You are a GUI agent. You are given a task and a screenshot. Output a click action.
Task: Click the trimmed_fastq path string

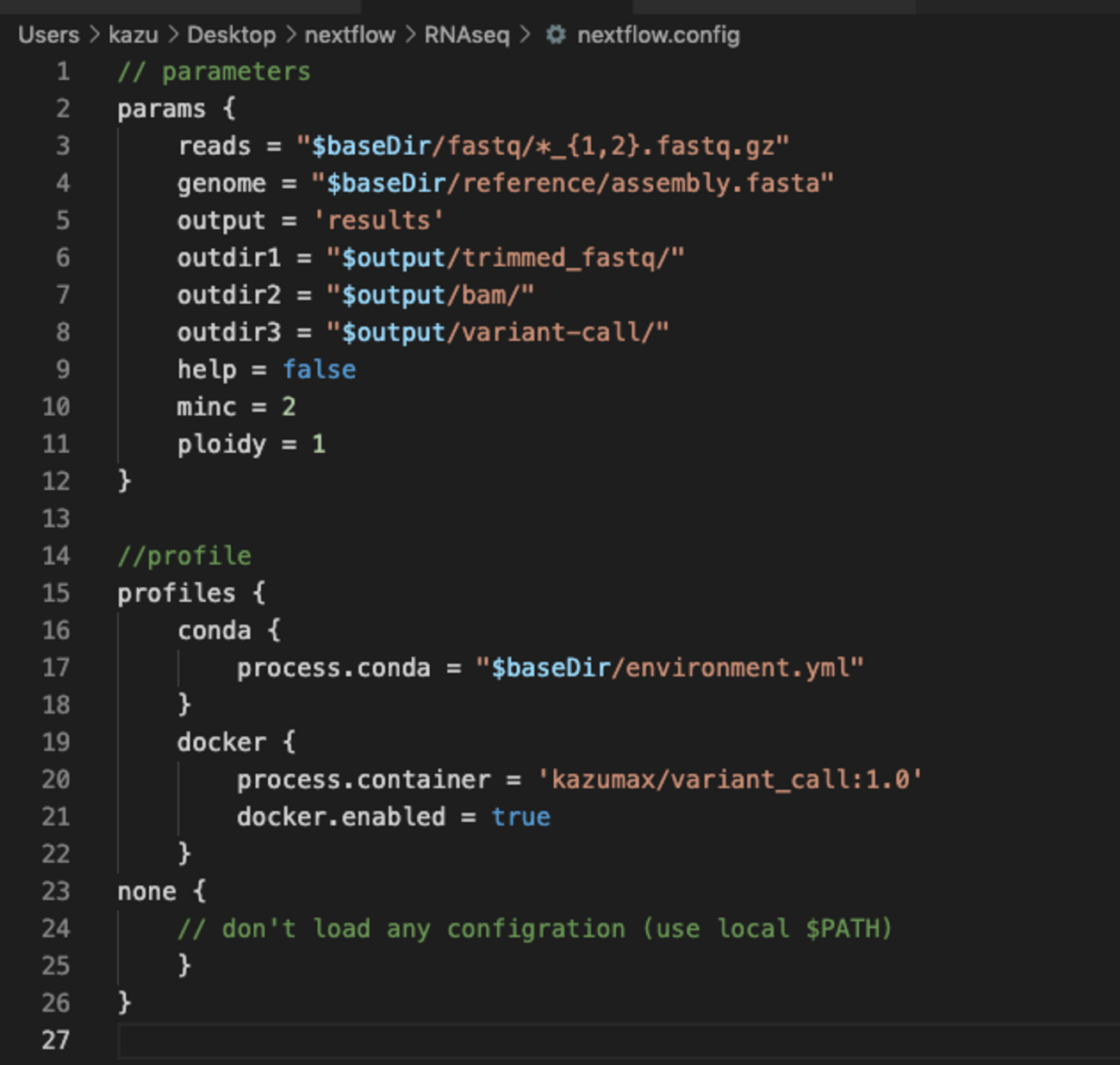[505, 258]
